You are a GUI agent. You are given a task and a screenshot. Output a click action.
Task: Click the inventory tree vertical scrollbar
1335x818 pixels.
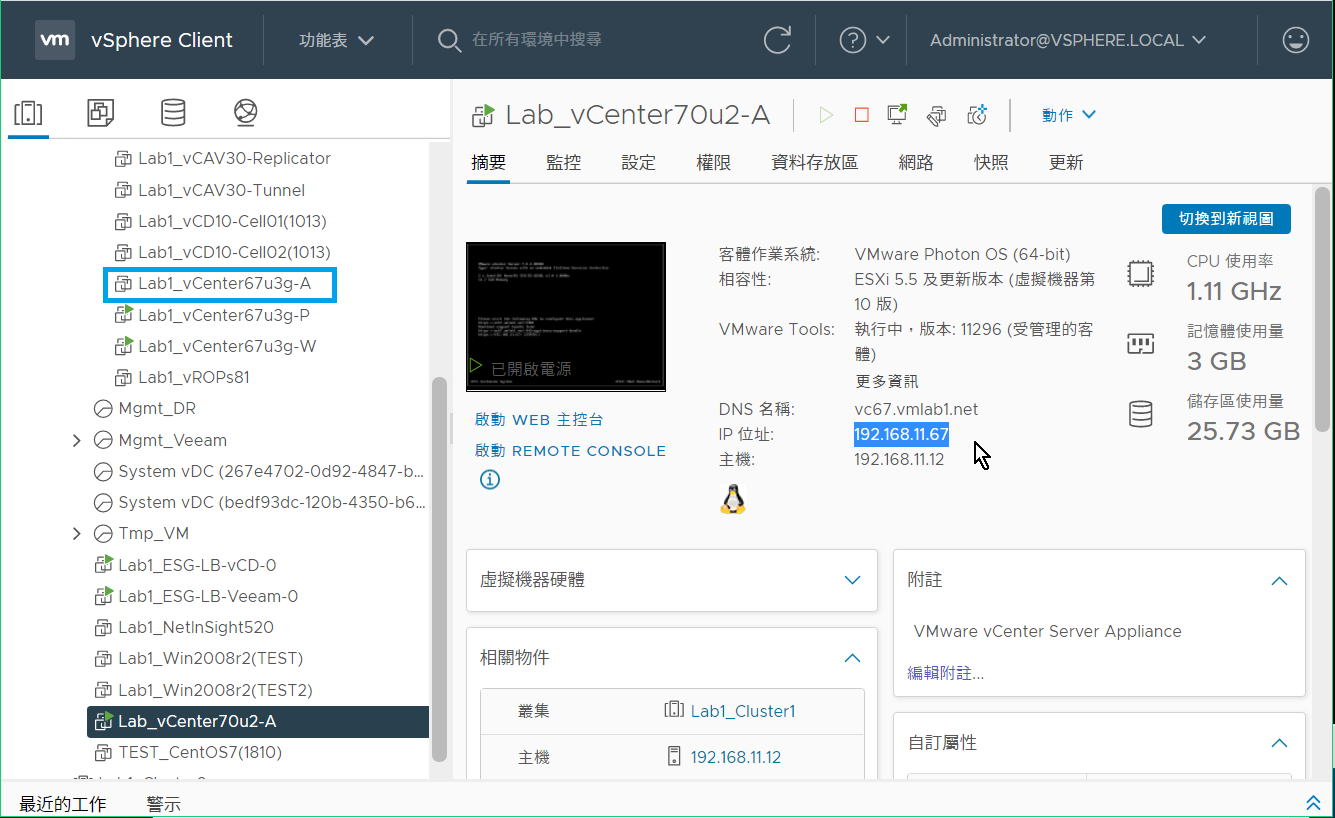tap(438, 570)
